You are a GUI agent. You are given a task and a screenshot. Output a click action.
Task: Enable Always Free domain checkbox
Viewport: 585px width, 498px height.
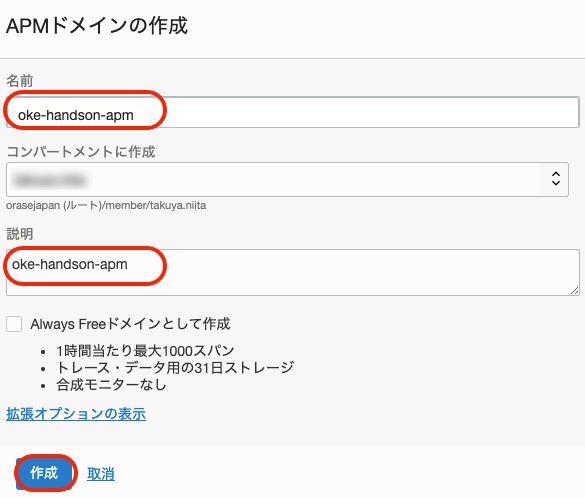pos(14,324)
